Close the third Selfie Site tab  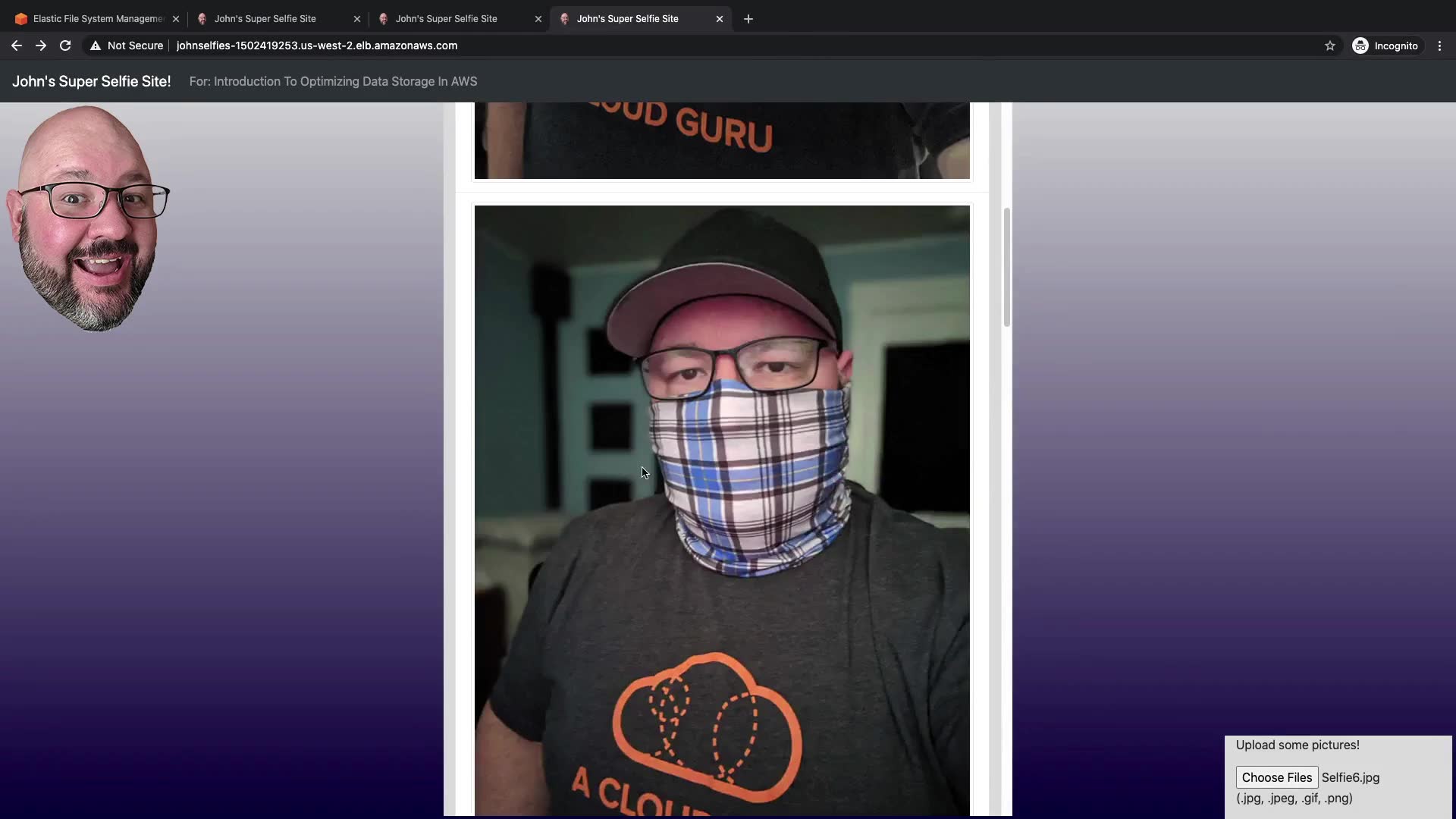click(538, 19)
